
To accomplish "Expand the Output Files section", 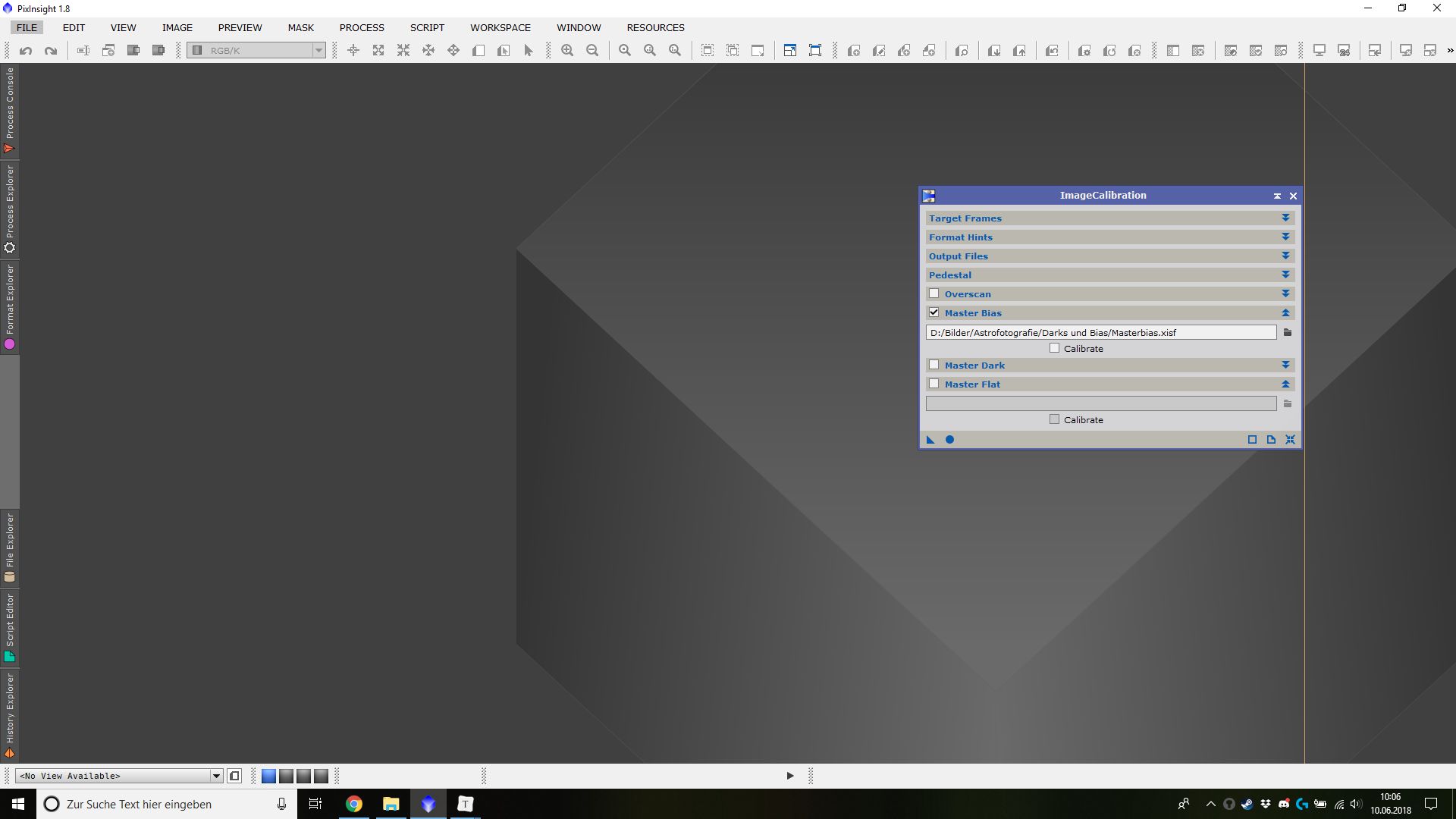I will (x=1285, y=256).
